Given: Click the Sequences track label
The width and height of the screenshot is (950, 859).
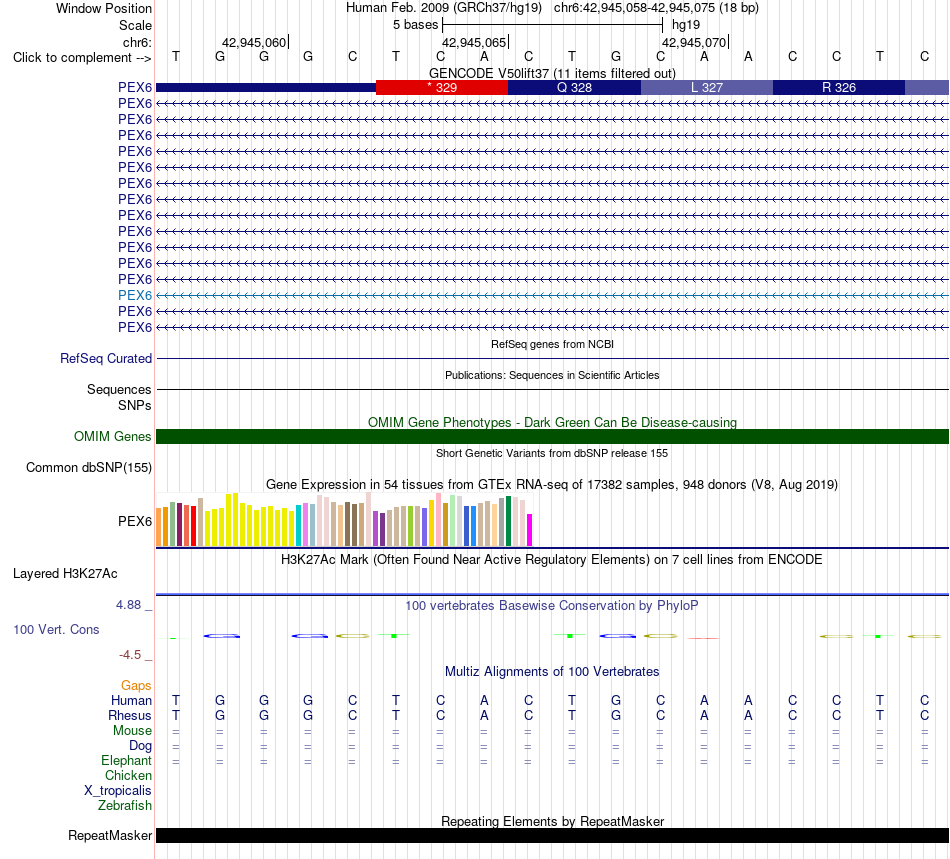Looking at the screenshot, I should coord(119,390).
